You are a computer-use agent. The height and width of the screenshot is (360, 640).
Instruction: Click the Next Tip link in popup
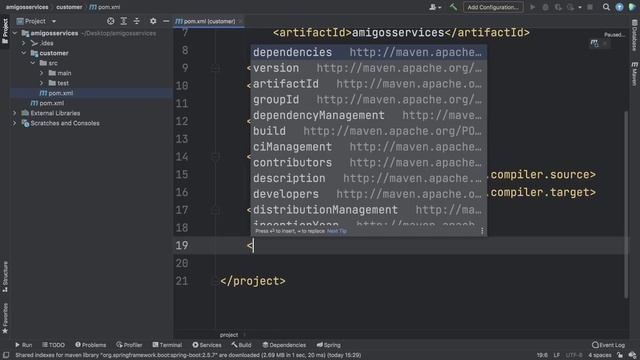point(337,231)
